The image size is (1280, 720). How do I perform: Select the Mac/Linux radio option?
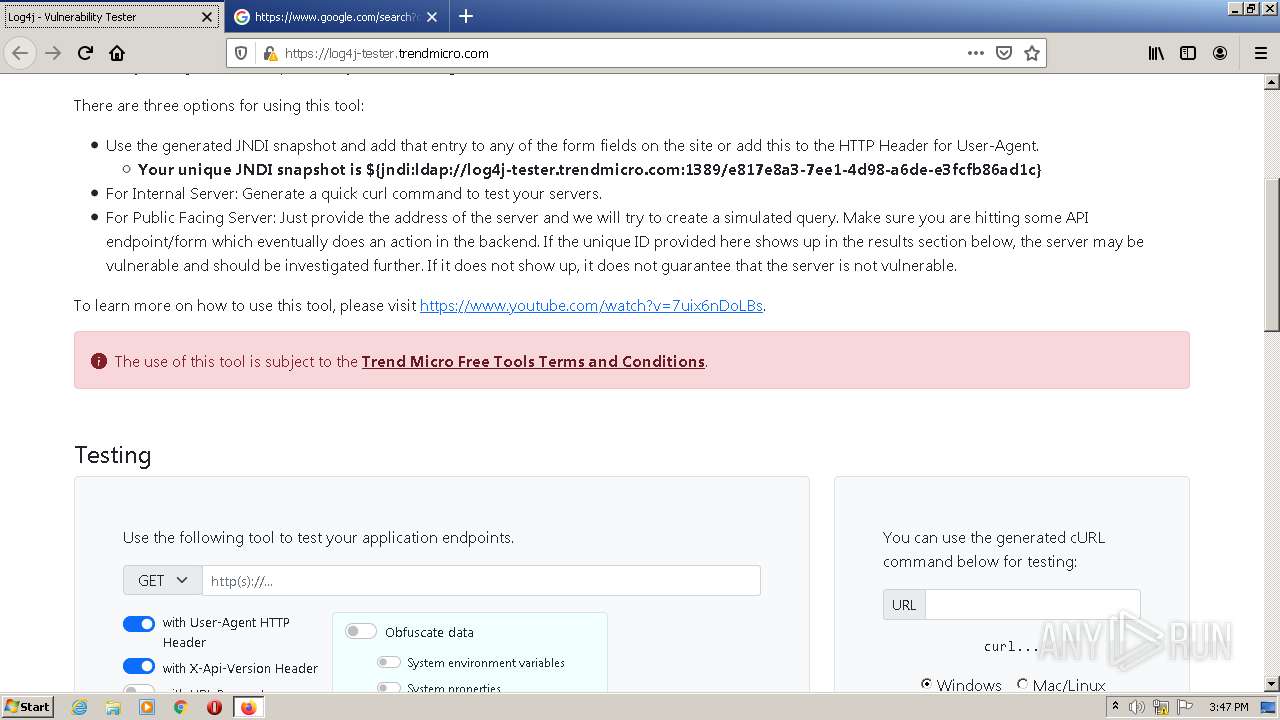point(1022,685)
